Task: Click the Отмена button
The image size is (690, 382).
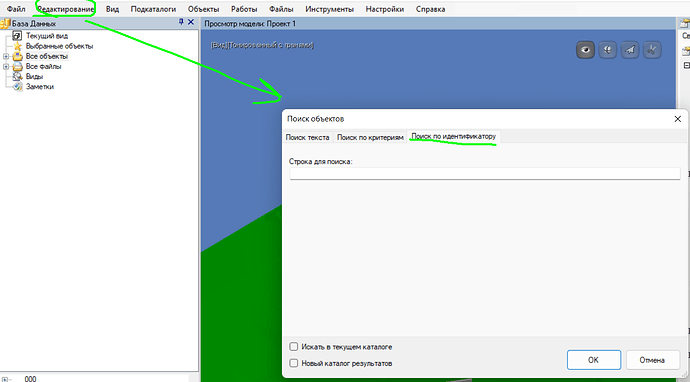Action: [x=652, y=360]
